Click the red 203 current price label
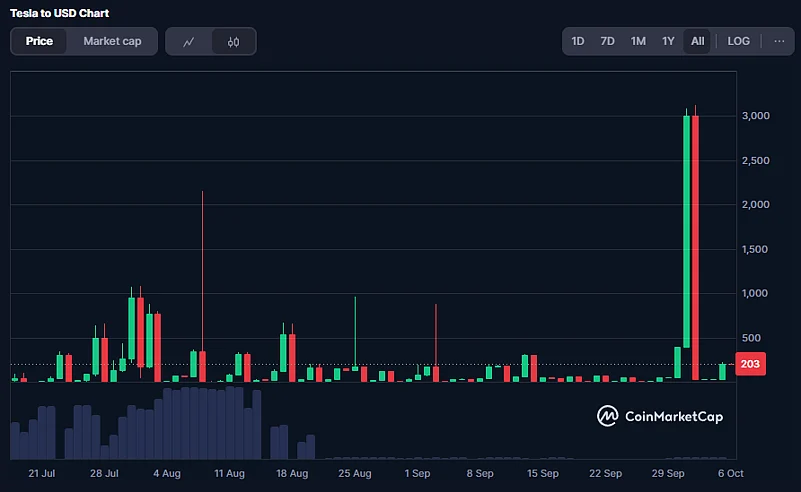This screenshot has height=492, width=801. tap(751, 366)
